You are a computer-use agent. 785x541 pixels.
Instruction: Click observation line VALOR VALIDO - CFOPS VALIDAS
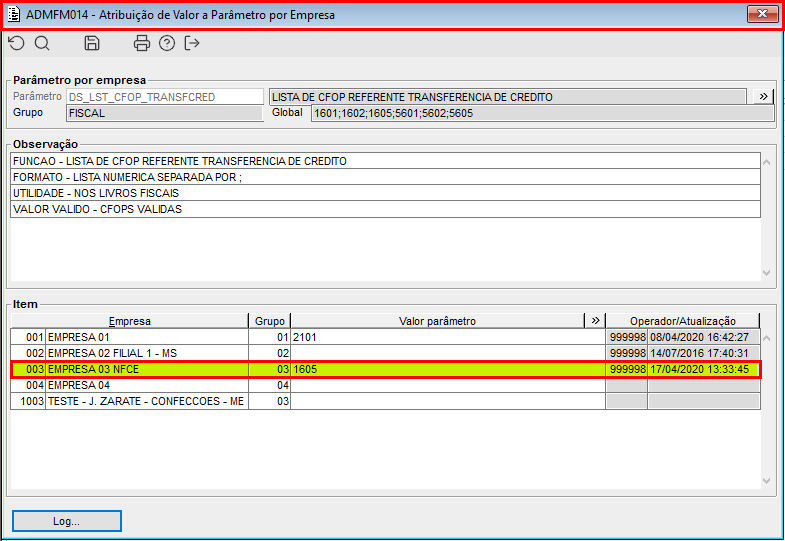tap(385, 209)
